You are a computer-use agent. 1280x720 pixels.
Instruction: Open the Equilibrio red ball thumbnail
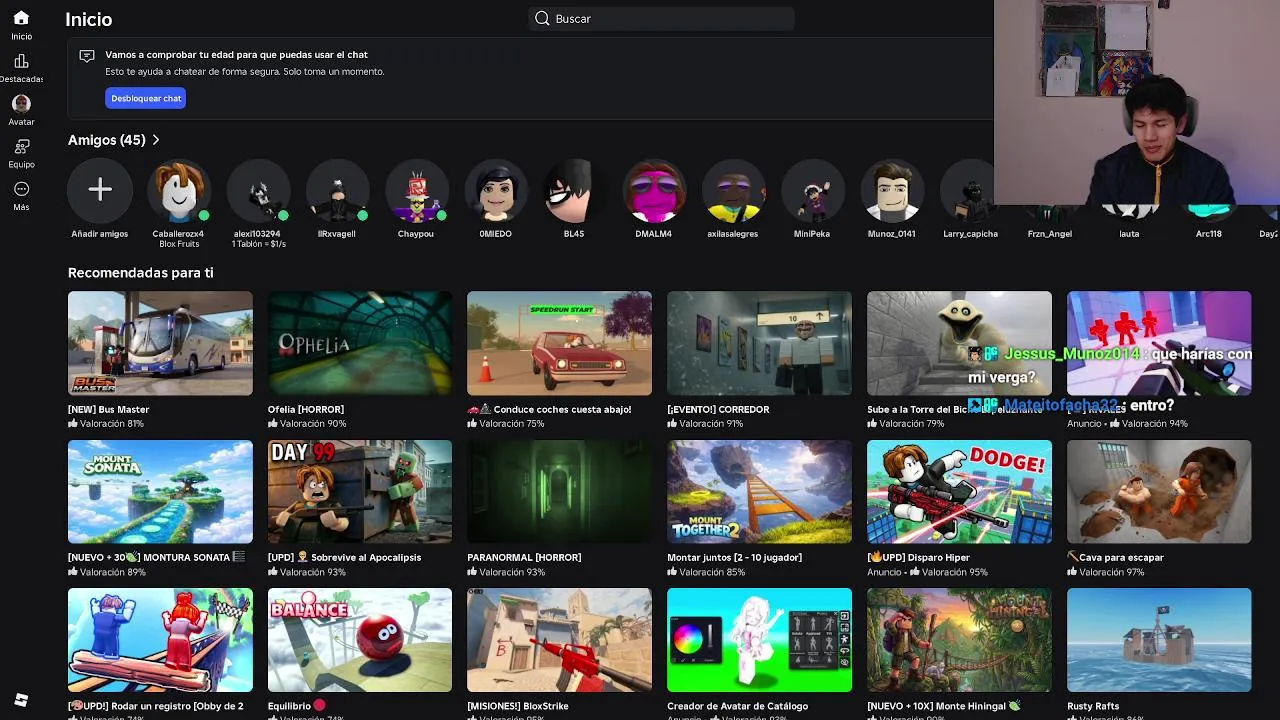[360, 640]
